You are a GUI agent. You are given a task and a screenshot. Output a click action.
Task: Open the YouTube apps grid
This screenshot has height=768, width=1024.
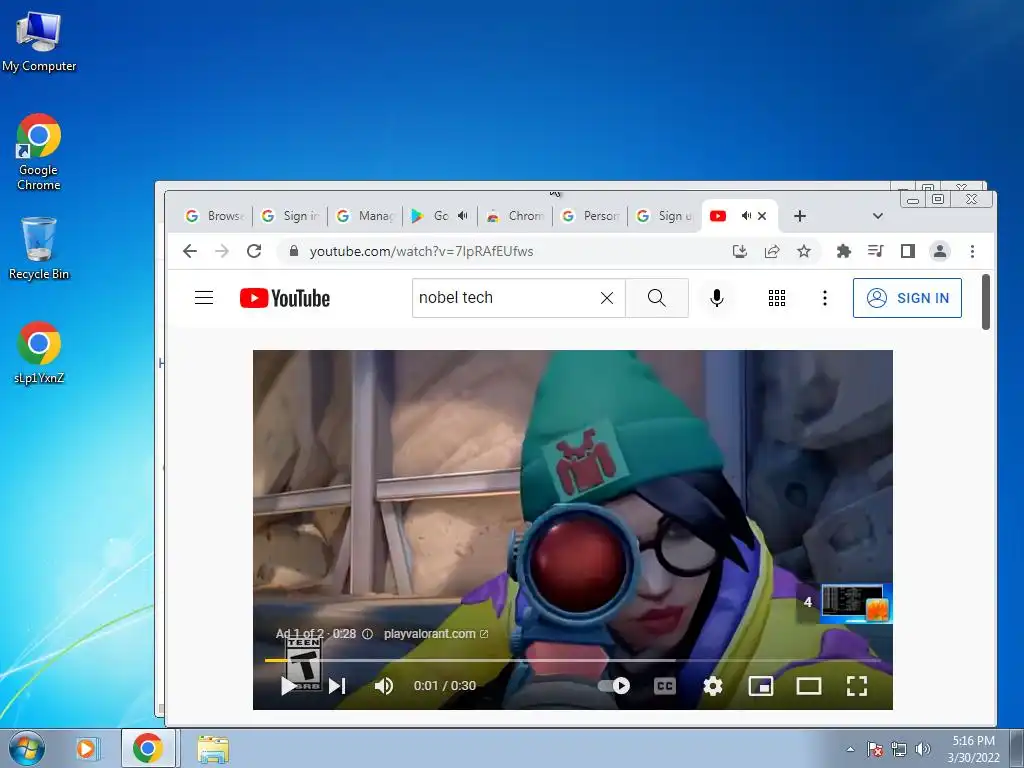pos(776,298)
